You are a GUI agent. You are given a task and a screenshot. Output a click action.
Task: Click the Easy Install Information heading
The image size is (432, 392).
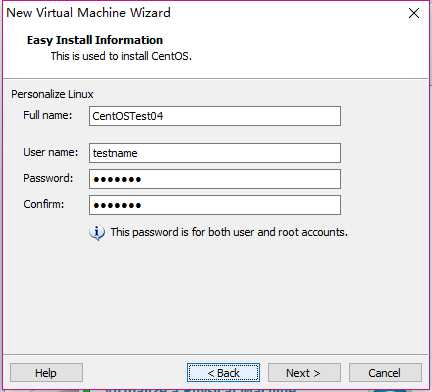(x=95, y=40)
